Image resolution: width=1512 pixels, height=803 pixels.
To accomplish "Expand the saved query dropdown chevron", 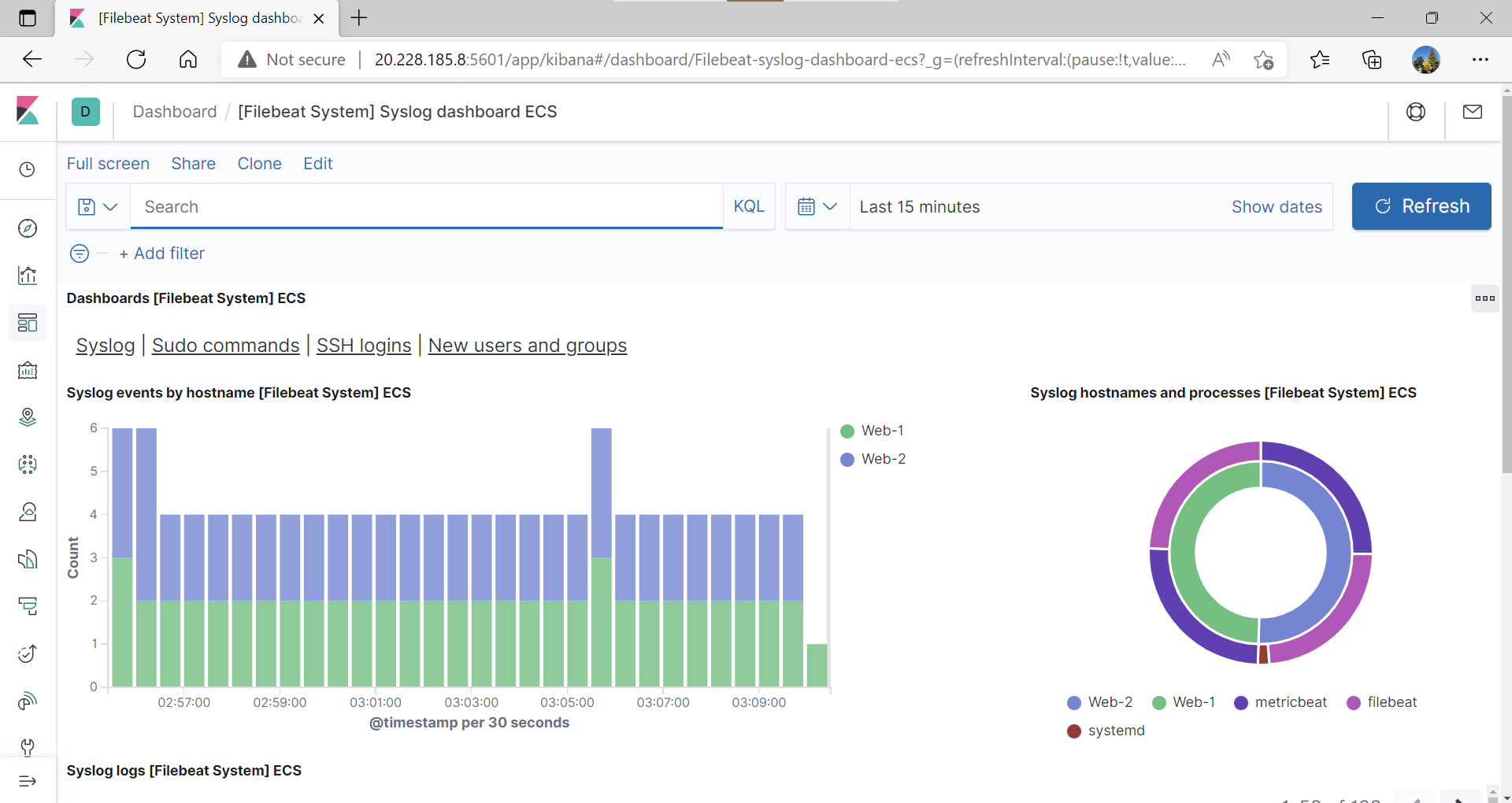I will tap(110, 206).
